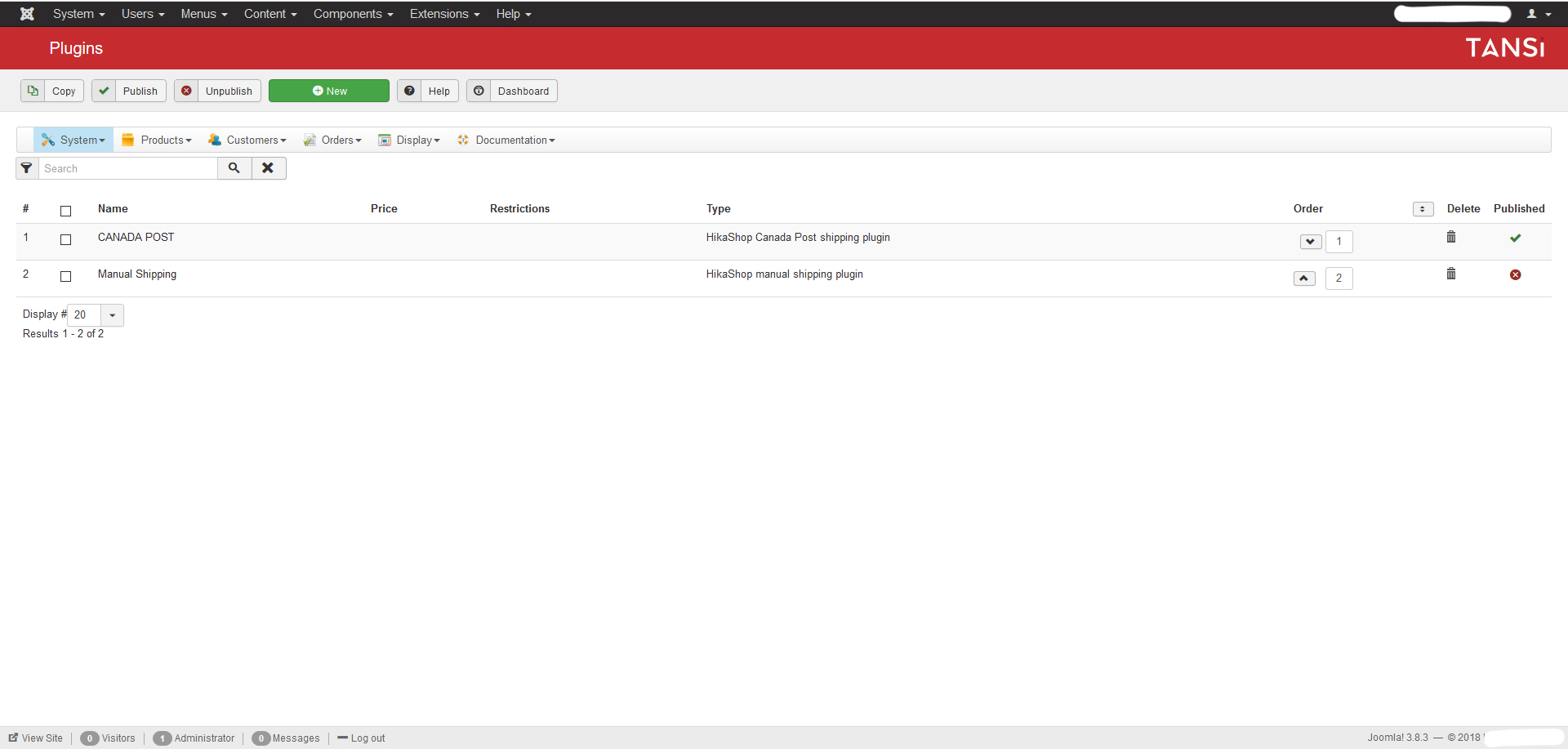
Task: Open the HikaShop System dropdown
Action: point(73,140)
